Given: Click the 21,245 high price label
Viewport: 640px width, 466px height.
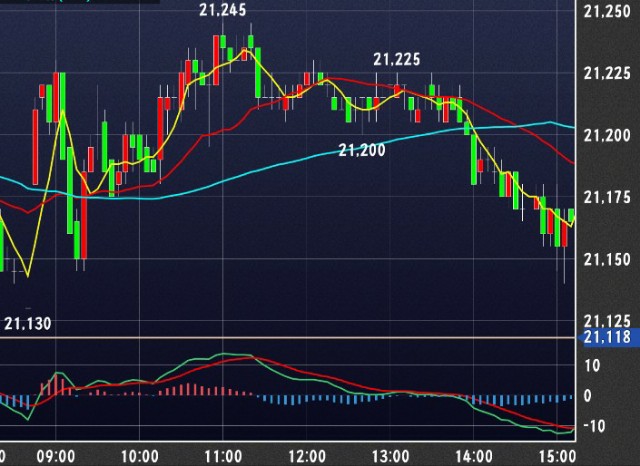Looking at the screenshot, I should 223,10.
